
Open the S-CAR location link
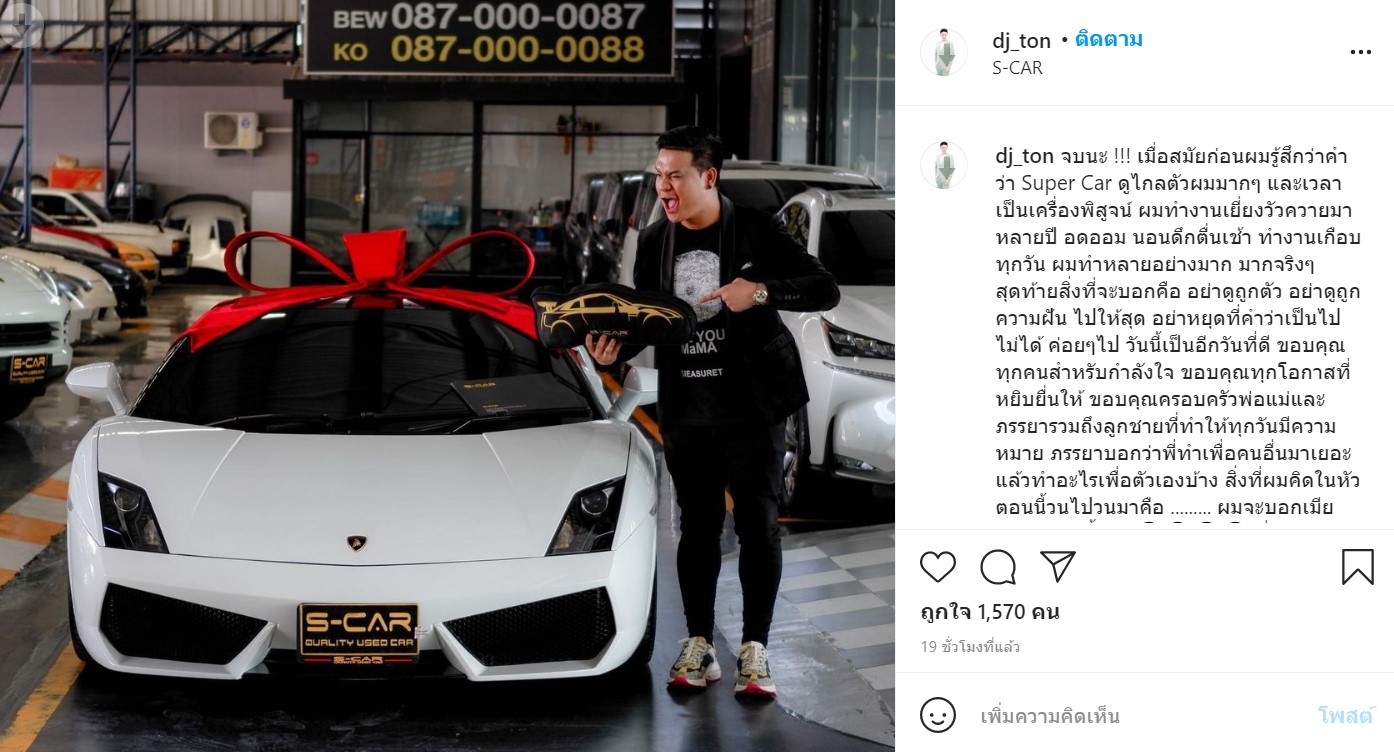[x=1017, y=68]
